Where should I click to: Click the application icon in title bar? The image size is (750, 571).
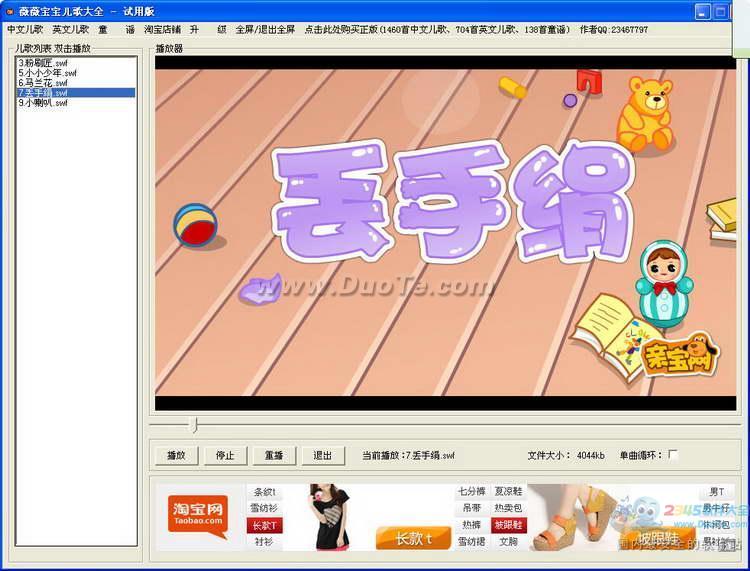(x=9, y=11)
